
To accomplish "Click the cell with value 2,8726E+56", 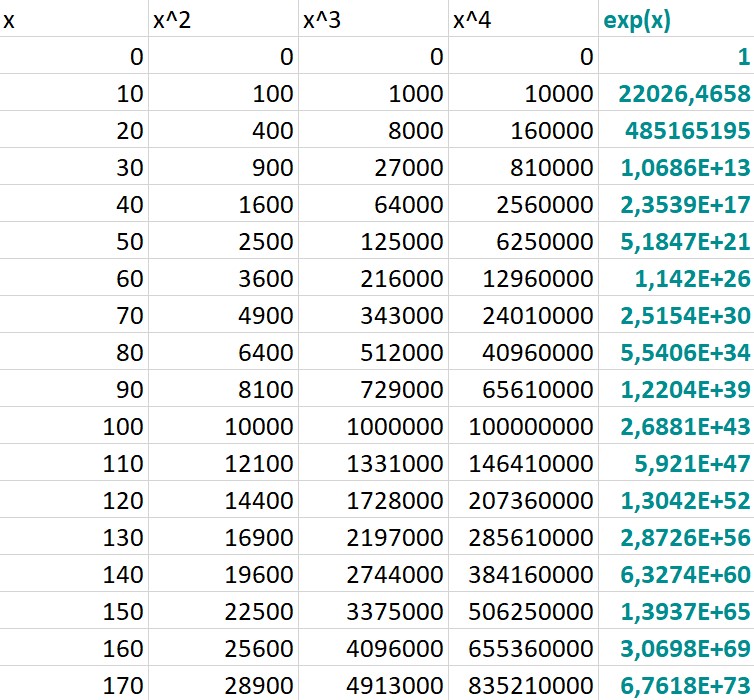I will coord(677,537).
